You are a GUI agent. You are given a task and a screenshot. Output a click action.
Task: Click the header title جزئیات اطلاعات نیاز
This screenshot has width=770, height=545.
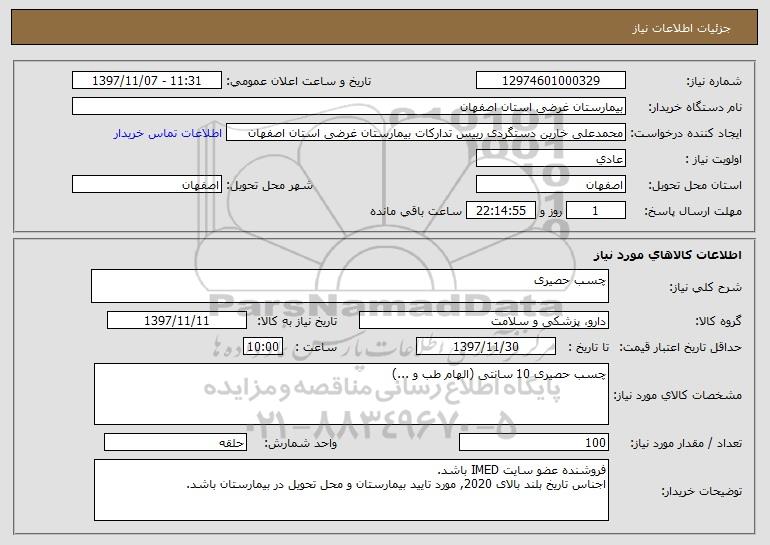click(x=681, y=28)
